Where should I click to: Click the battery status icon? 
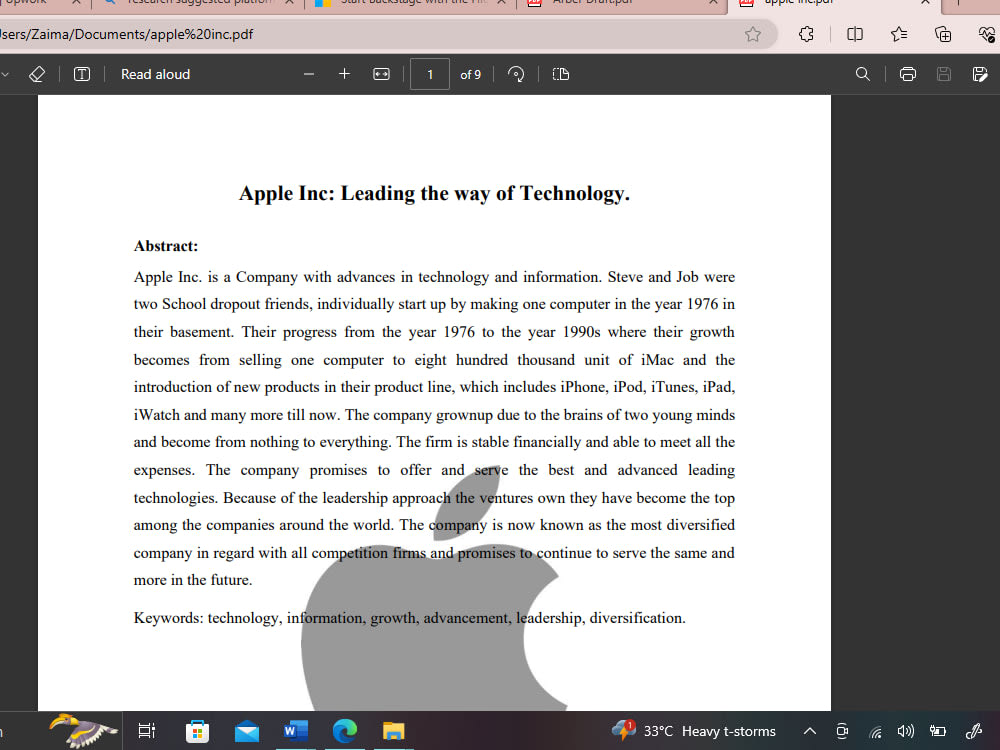[938, 731]
